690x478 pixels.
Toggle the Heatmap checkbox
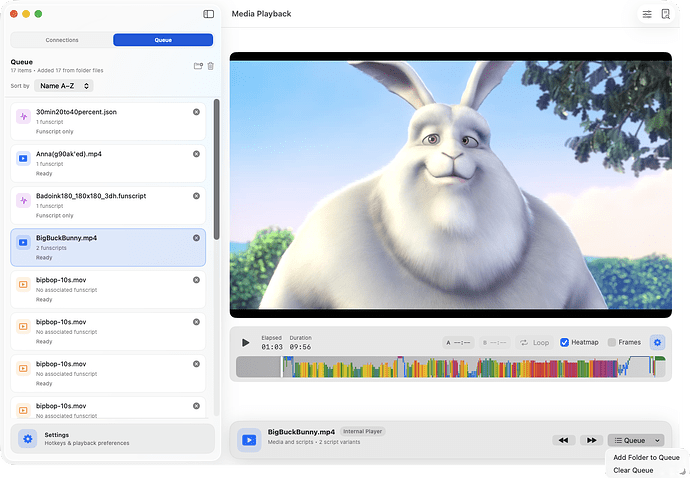point(565,342)
